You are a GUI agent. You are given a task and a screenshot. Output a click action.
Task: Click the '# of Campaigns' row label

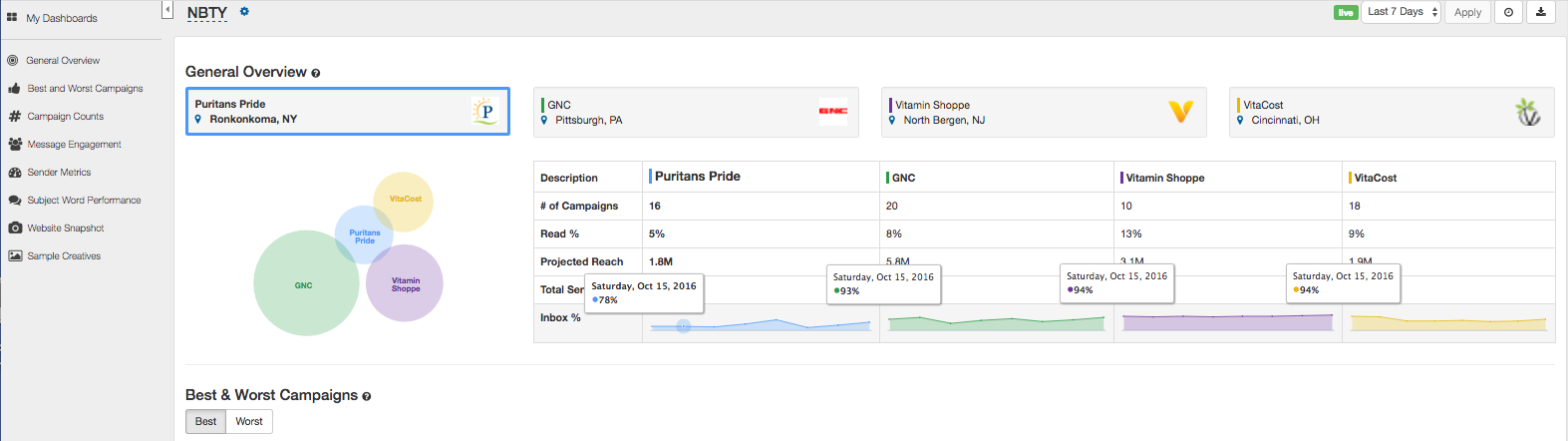click(579, 207)
